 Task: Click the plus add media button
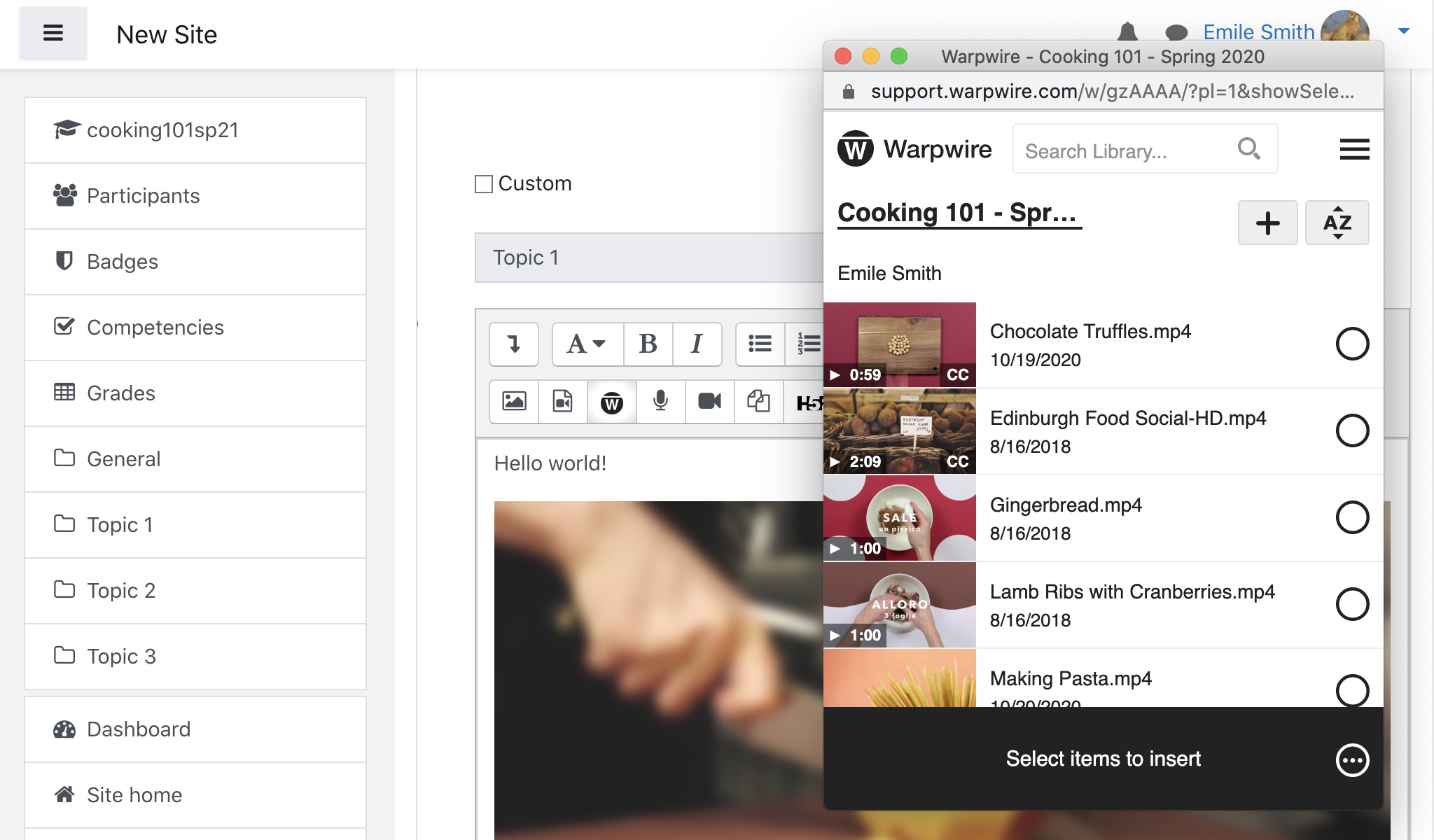coord(1267,223)
